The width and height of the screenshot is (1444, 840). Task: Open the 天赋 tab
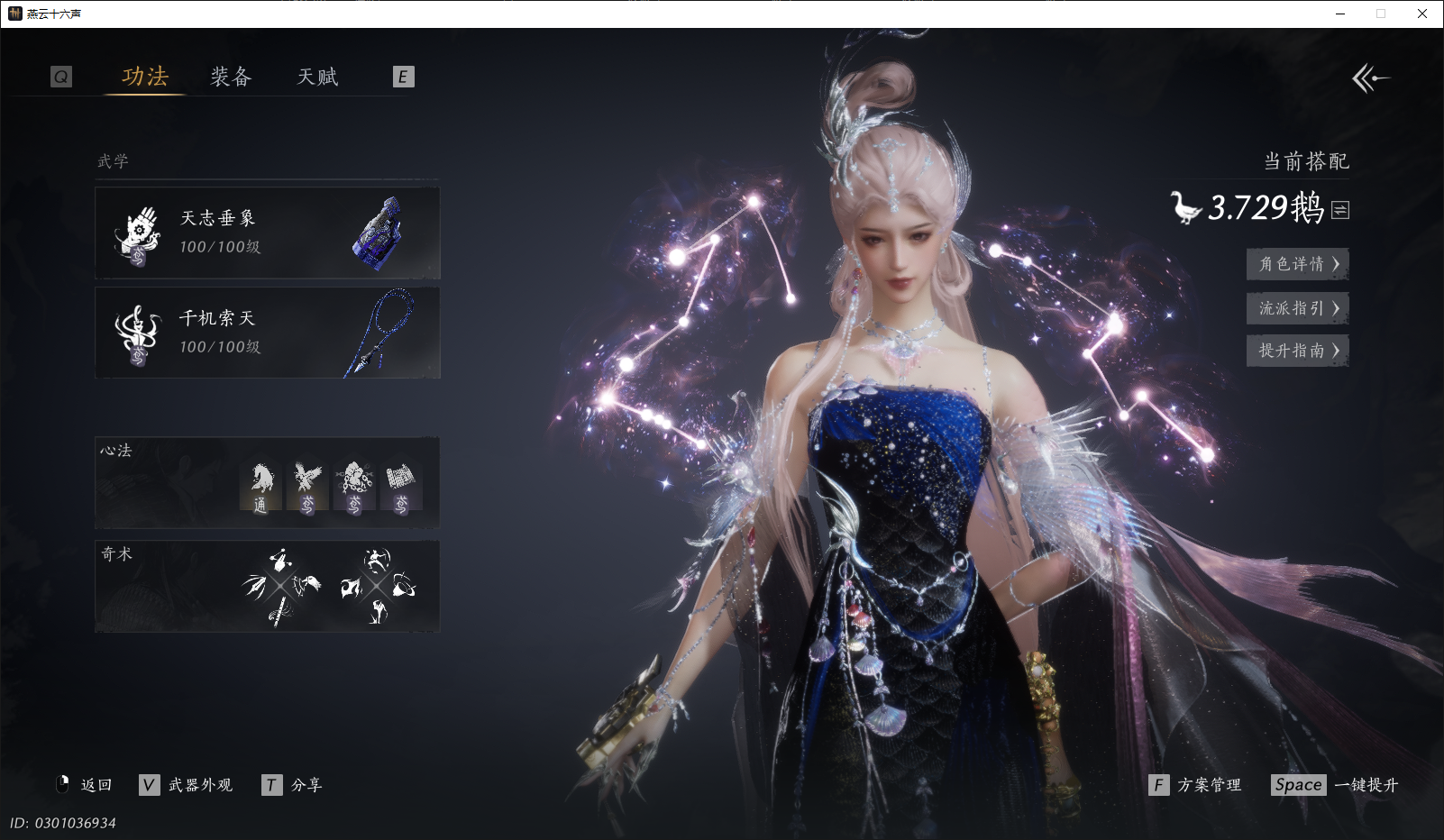317,77
